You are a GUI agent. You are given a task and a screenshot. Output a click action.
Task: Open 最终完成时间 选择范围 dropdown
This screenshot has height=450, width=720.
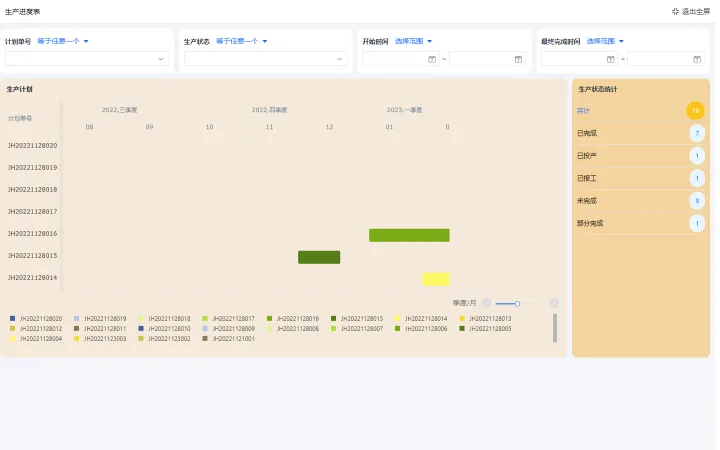coord(605,41)
